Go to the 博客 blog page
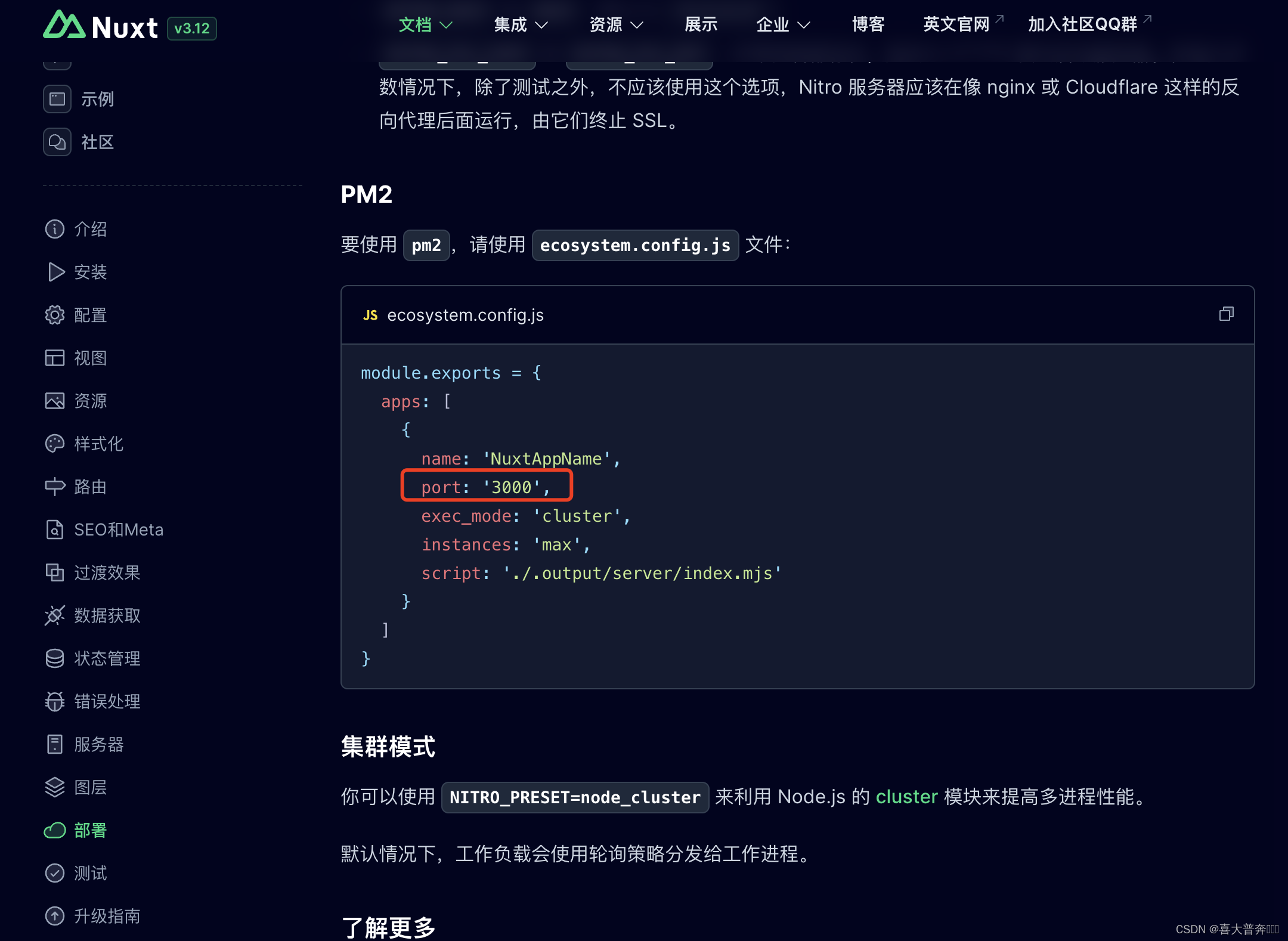The height and width of the screenshot is (941, 1288). click(868, 24)
